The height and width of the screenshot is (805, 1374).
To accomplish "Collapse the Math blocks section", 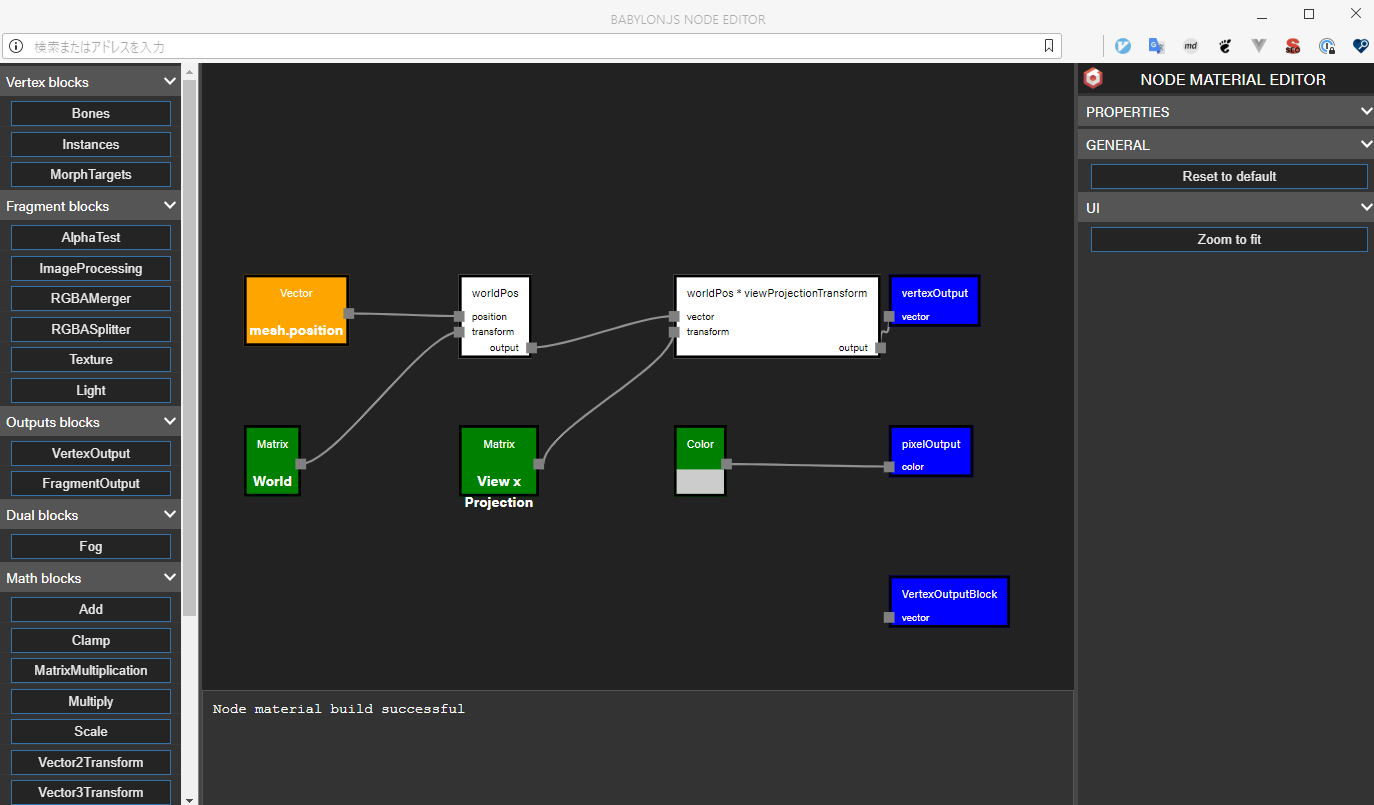I will (x=170, y=578).
